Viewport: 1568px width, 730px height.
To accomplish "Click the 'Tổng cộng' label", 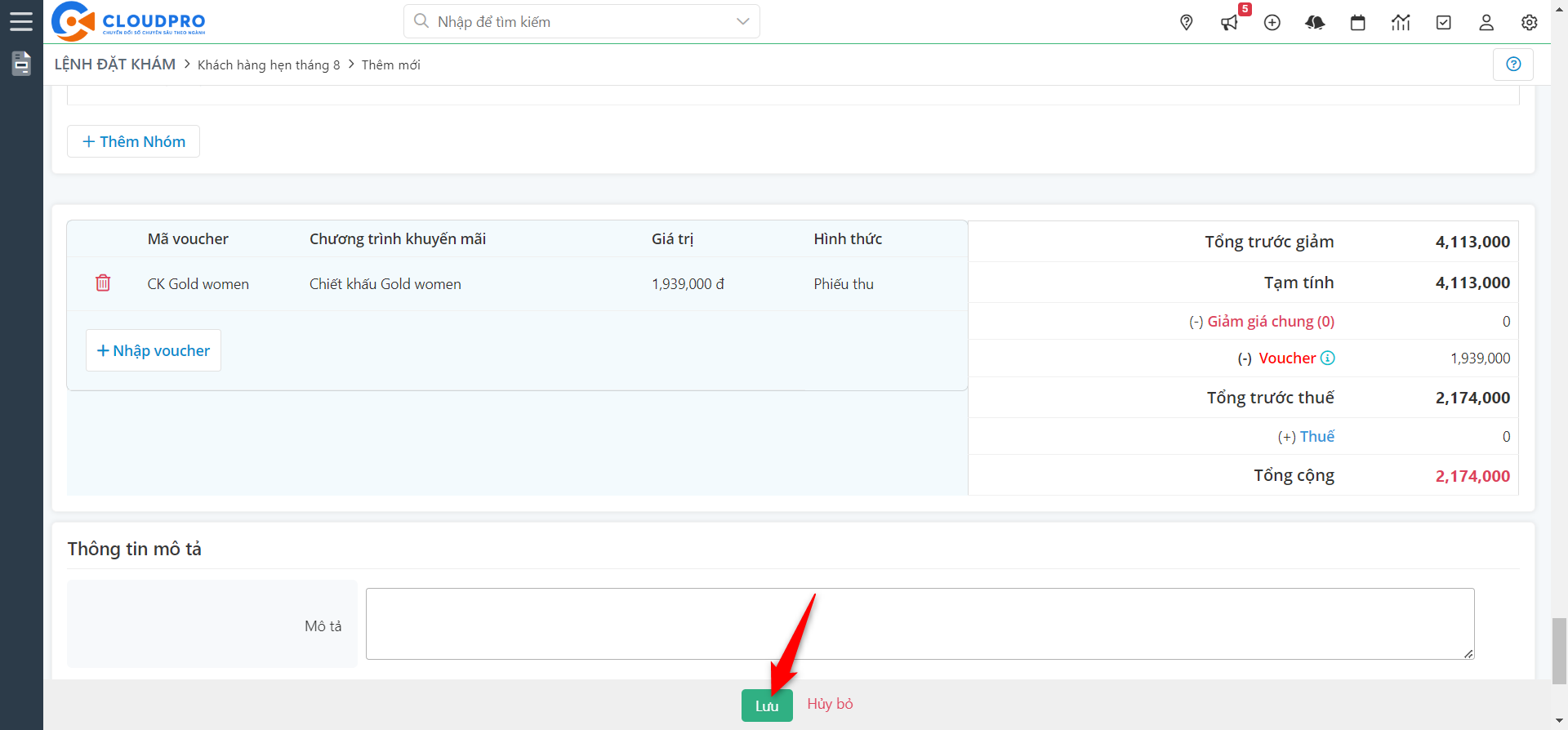I will [x=1294, y=475].
